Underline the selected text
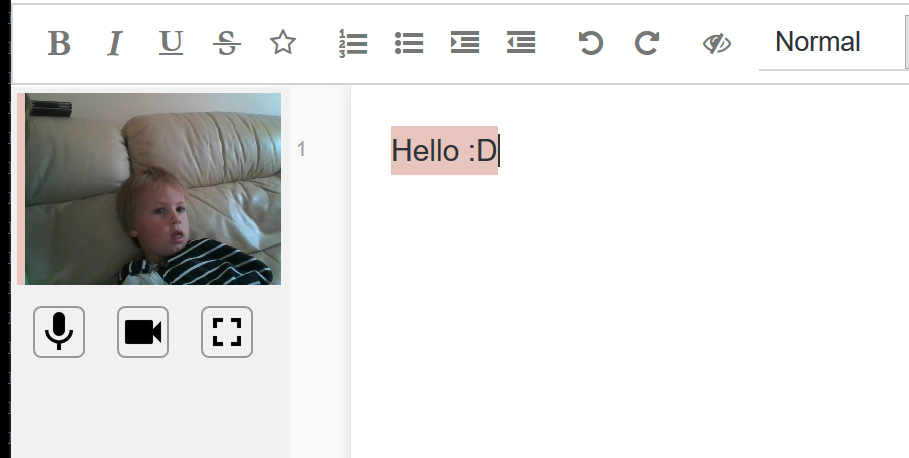909x458 pixels. [171, 43]
